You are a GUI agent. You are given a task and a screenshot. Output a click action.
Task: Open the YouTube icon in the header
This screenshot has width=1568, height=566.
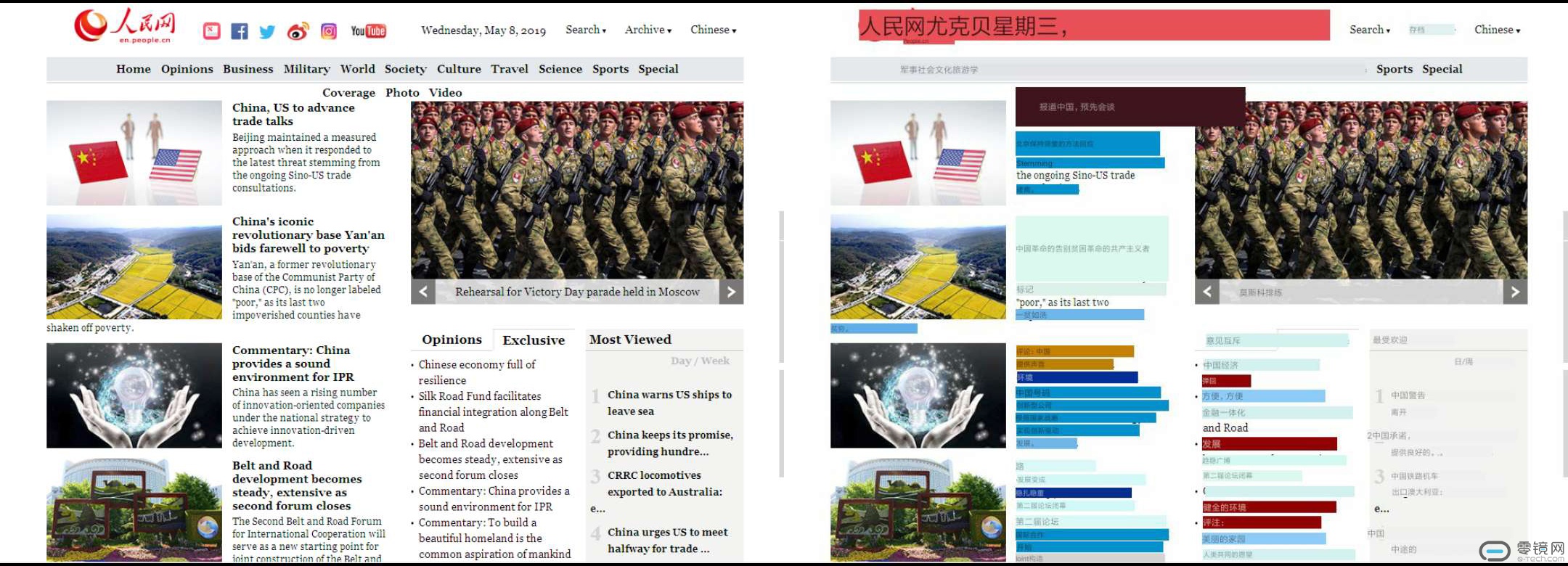368,30
